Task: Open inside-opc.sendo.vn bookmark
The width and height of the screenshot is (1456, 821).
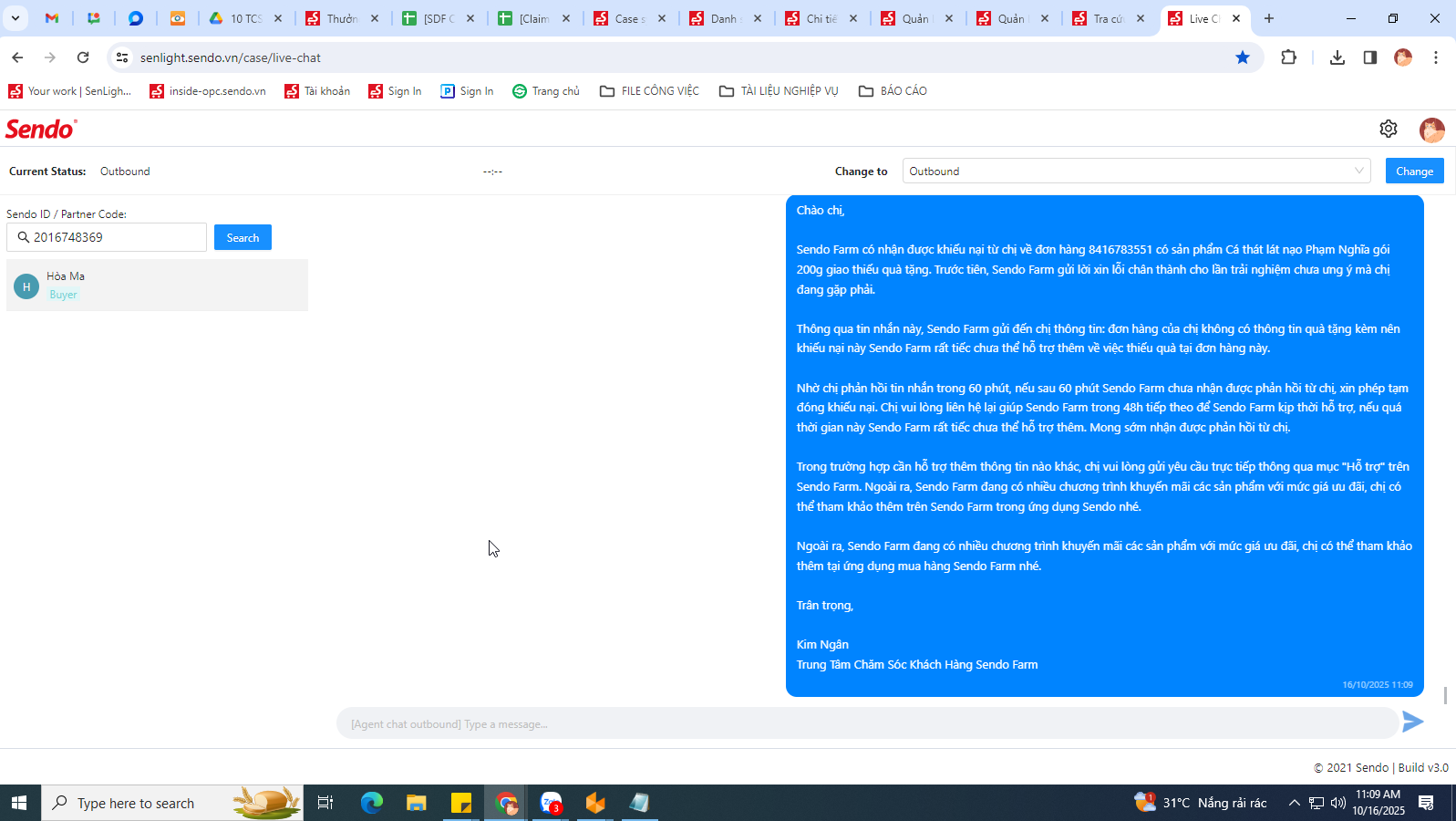Action: (208, 91)
